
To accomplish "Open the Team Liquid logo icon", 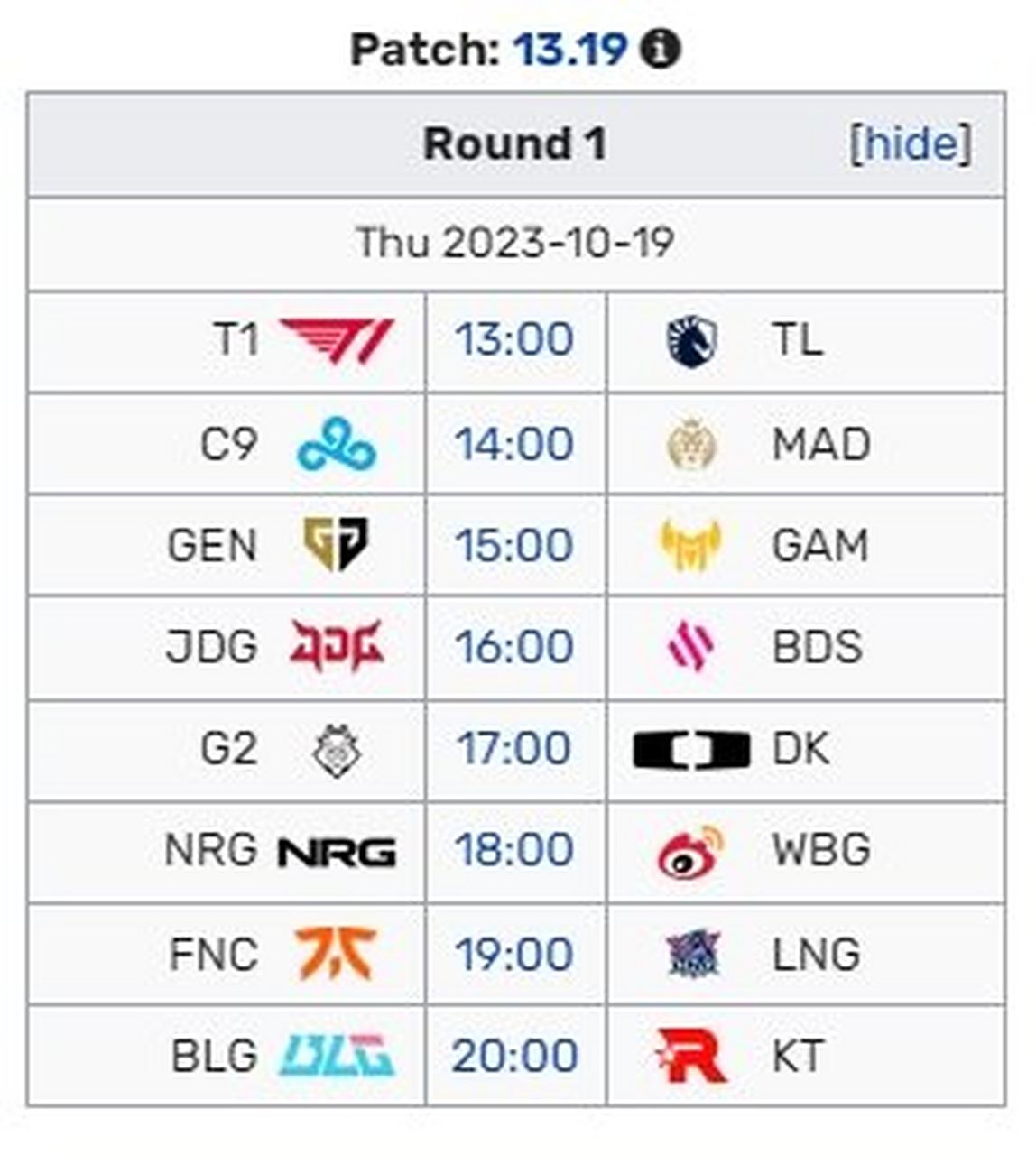I will tap(691, 342).
